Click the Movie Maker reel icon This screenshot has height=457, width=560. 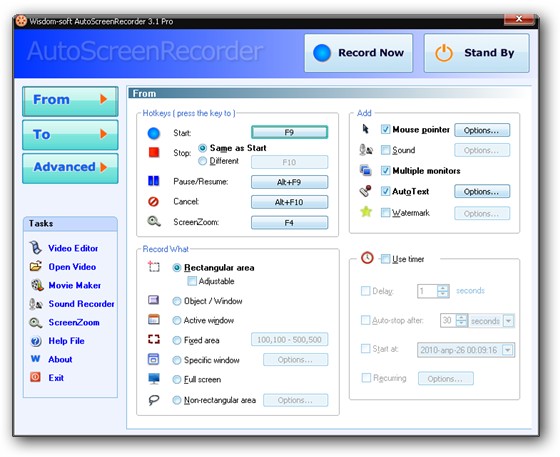(x=37, y=285)
